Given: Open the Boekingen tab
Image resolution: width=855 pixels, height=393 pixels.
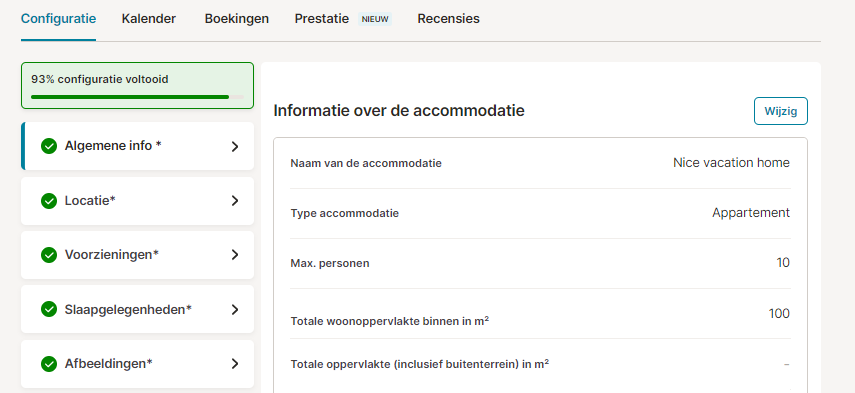Looking at the screenshot, I should 237,19.
